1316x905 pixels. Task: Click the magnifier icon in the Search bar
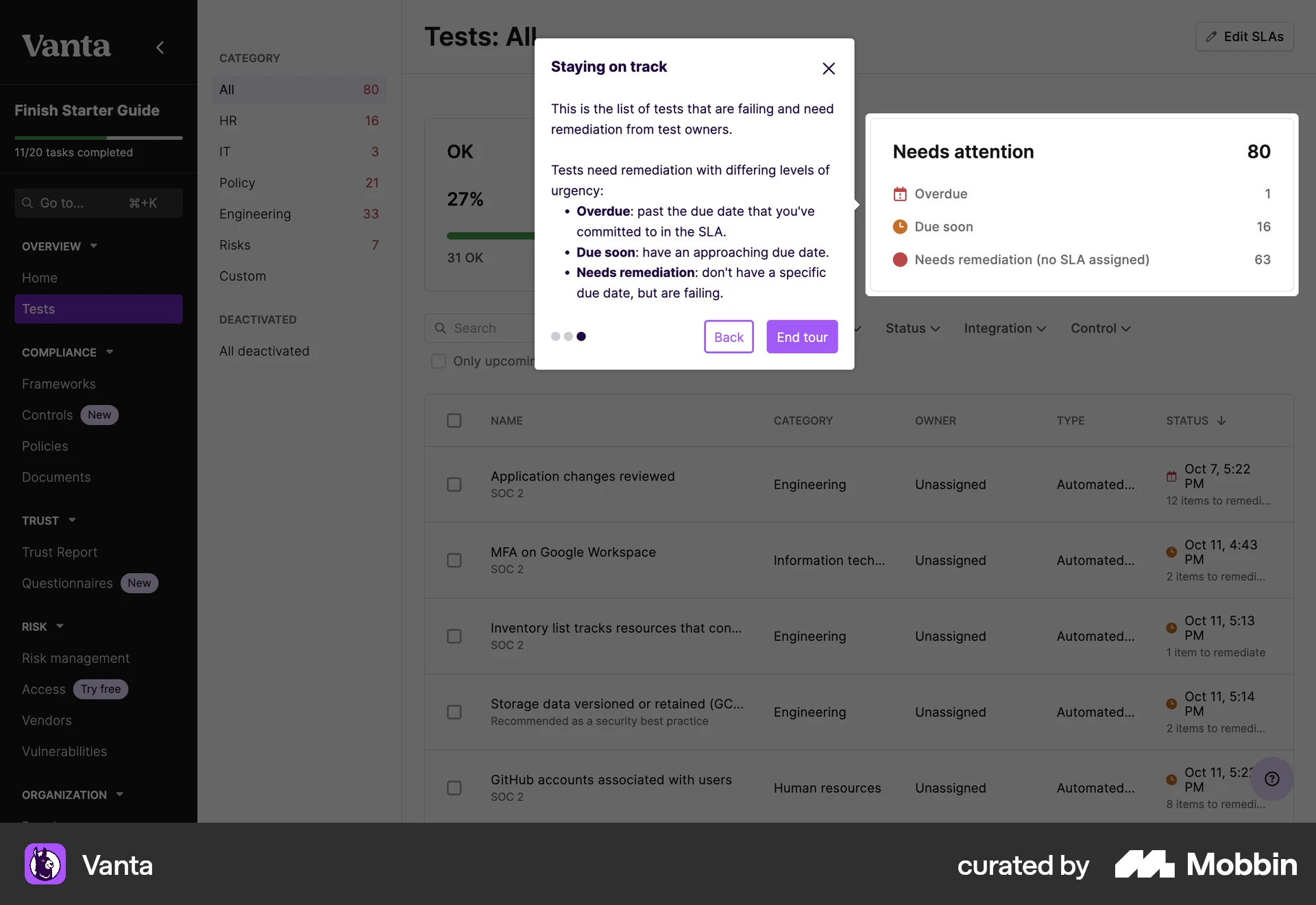point(439,328)
